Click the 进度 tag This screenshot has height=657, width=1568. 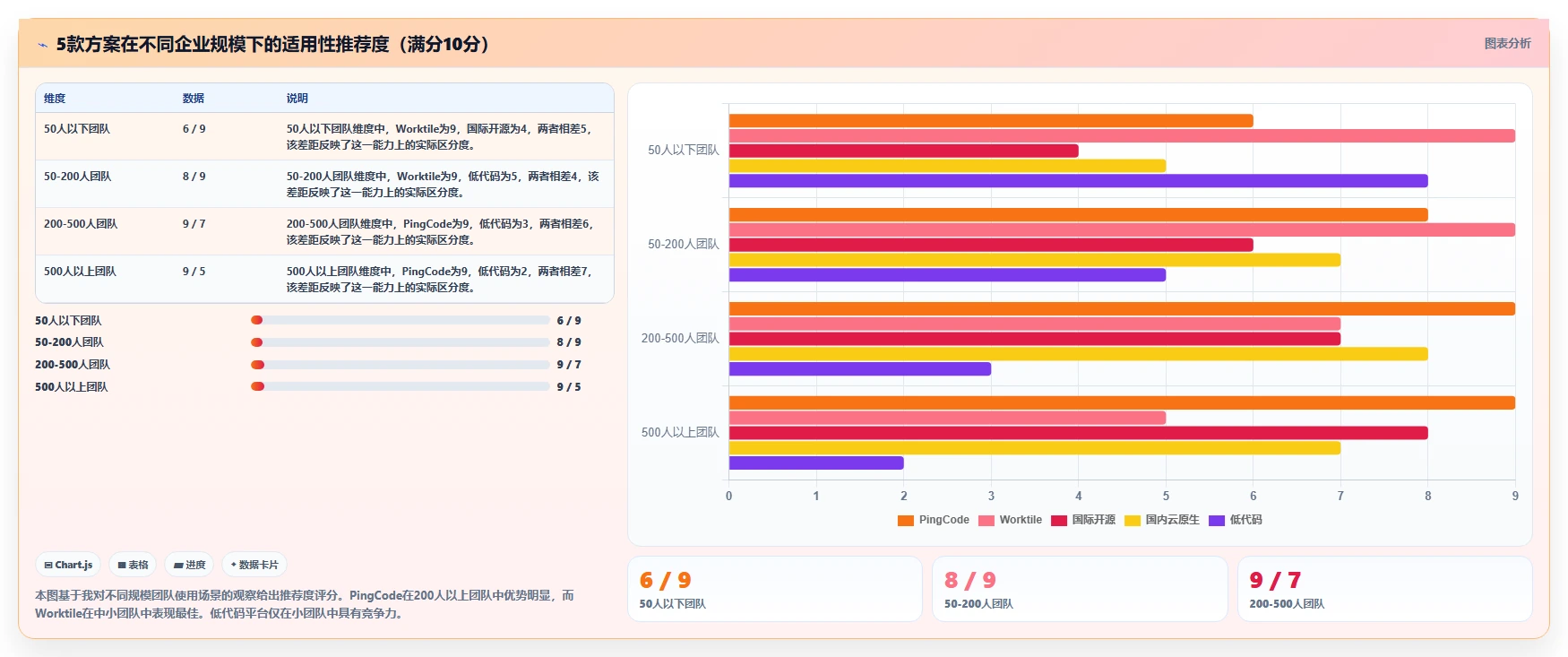point(189,565)
